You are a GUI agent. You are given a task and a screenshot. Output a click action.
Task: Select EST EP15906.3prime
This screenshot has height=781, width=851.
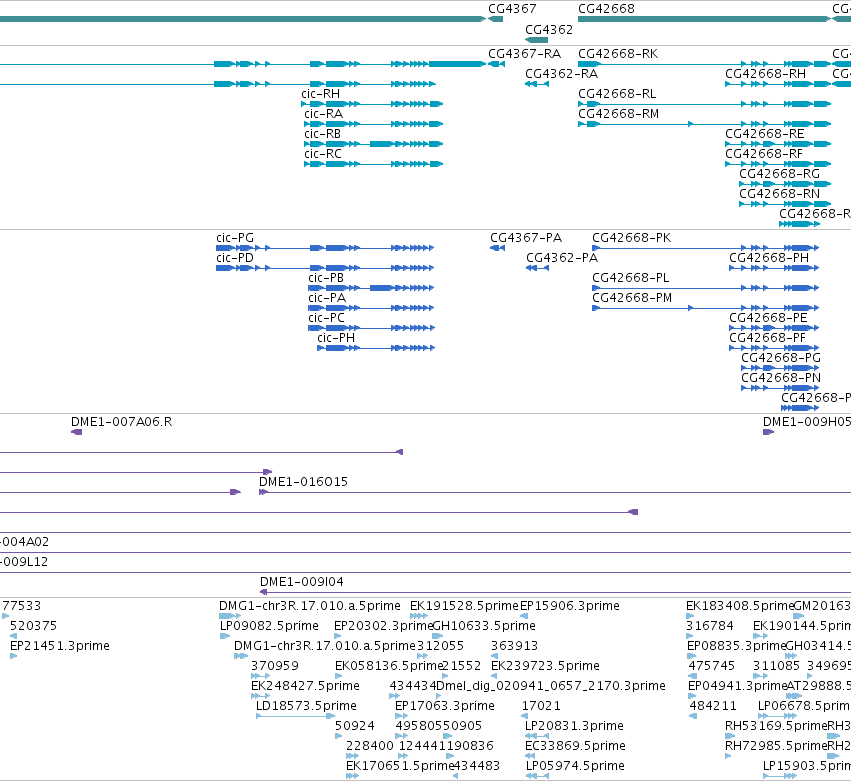(x=570, y=606)
